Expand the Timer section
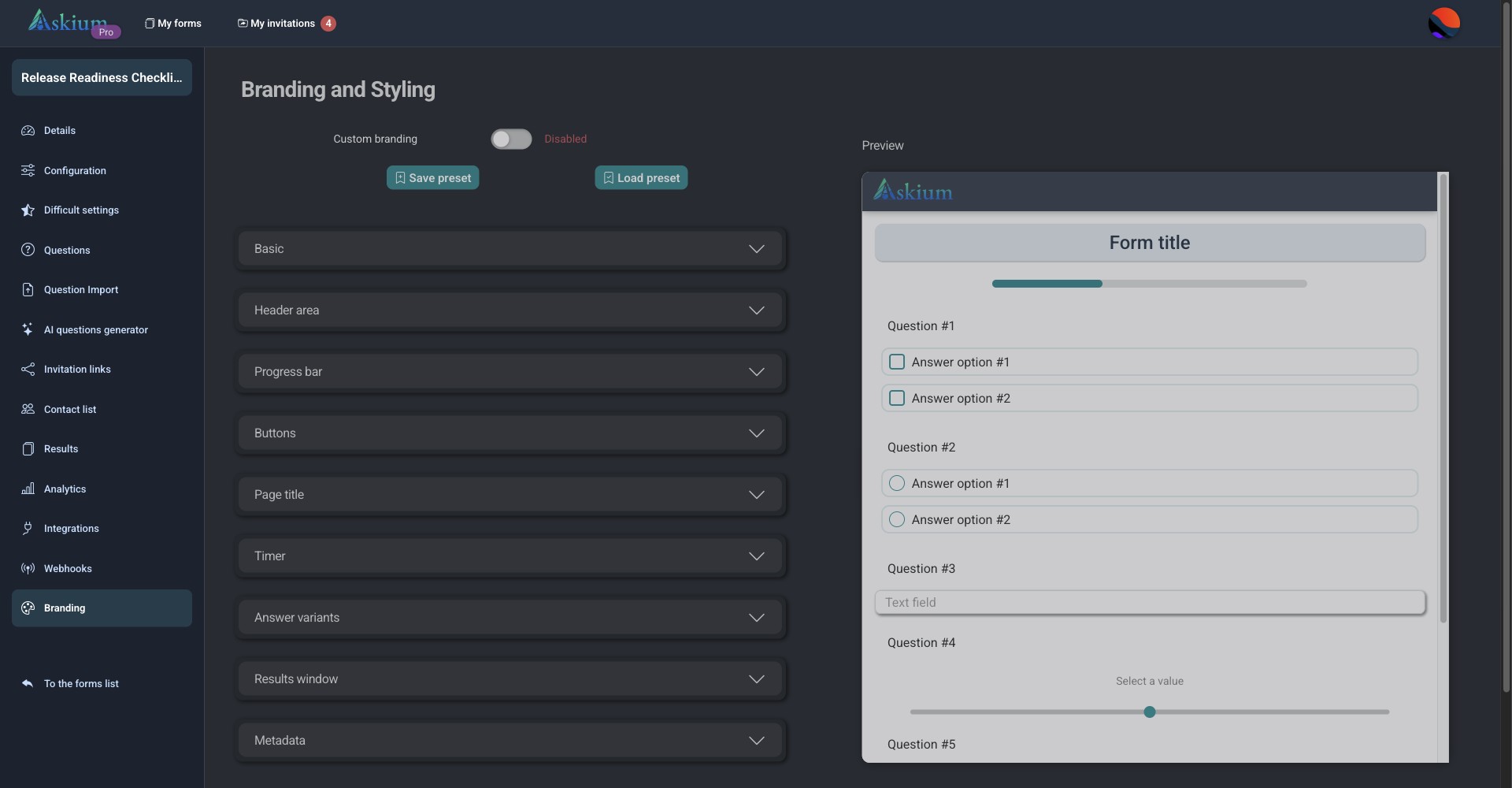Screen dimensions: 1512x788 tap(510, 556)
